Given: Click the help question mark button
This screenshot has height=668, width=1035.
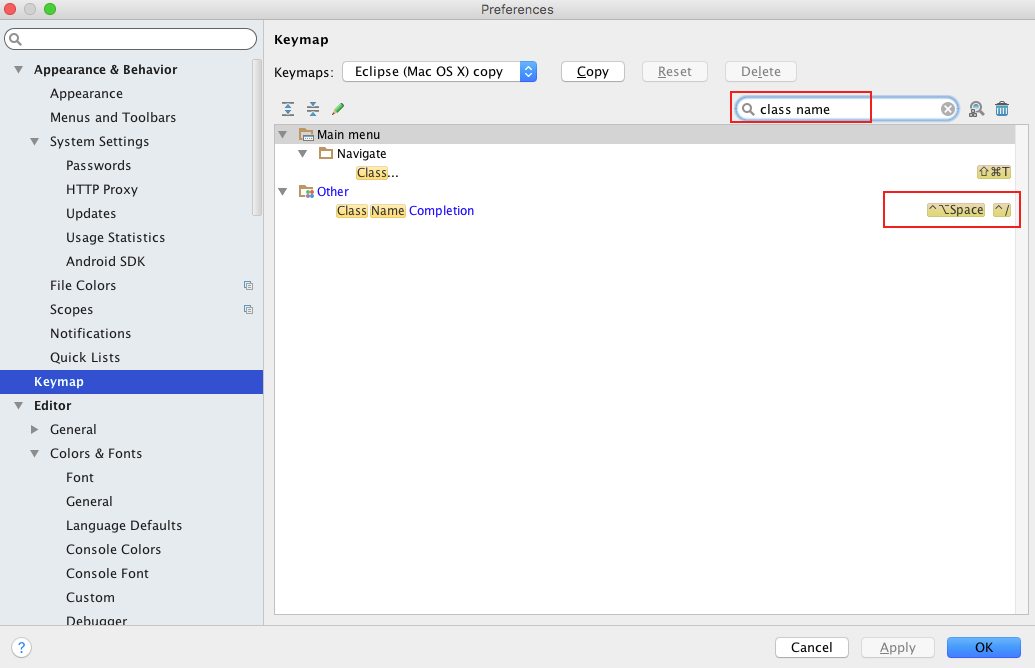Looking at the screenshot, I should [x=21, y=648].
